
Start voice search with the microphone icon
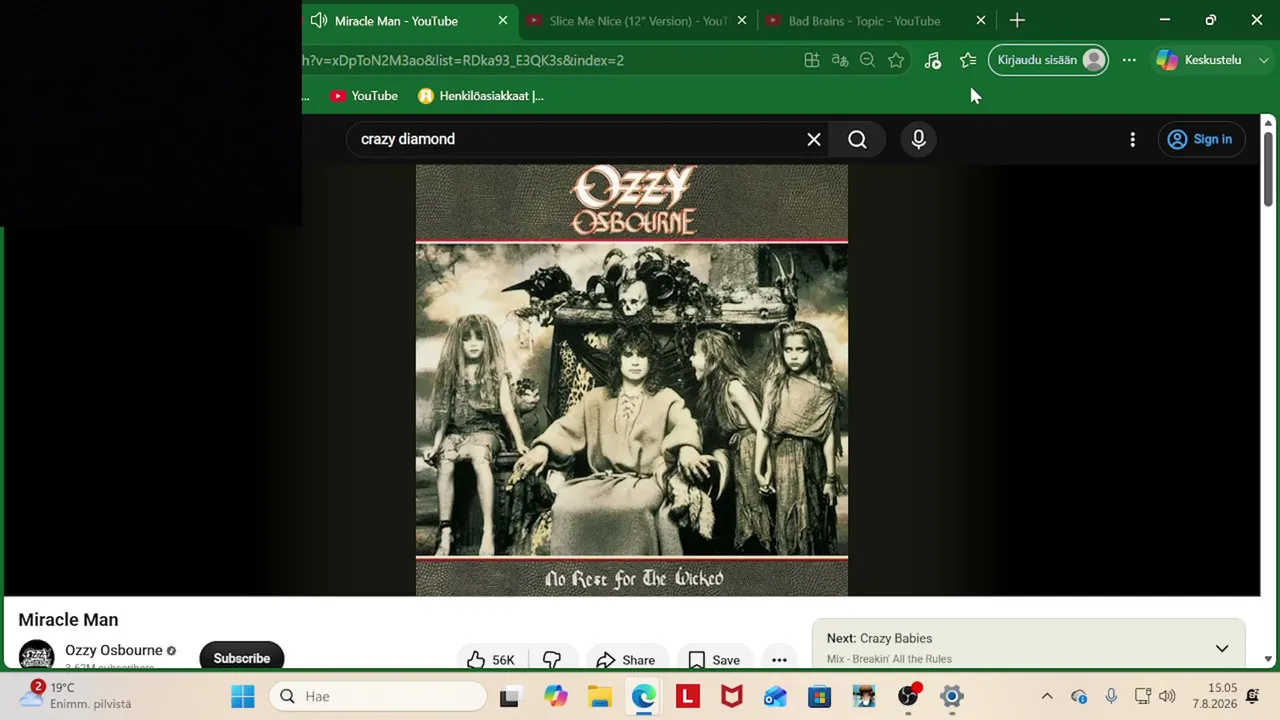pos(919,139)
